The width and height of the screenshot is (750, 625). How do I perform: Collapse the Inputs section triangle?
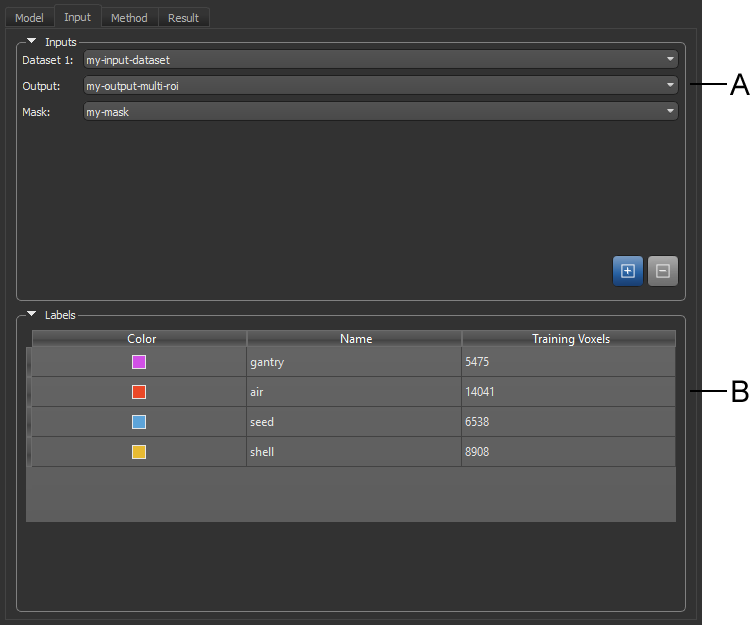(32, 42)
